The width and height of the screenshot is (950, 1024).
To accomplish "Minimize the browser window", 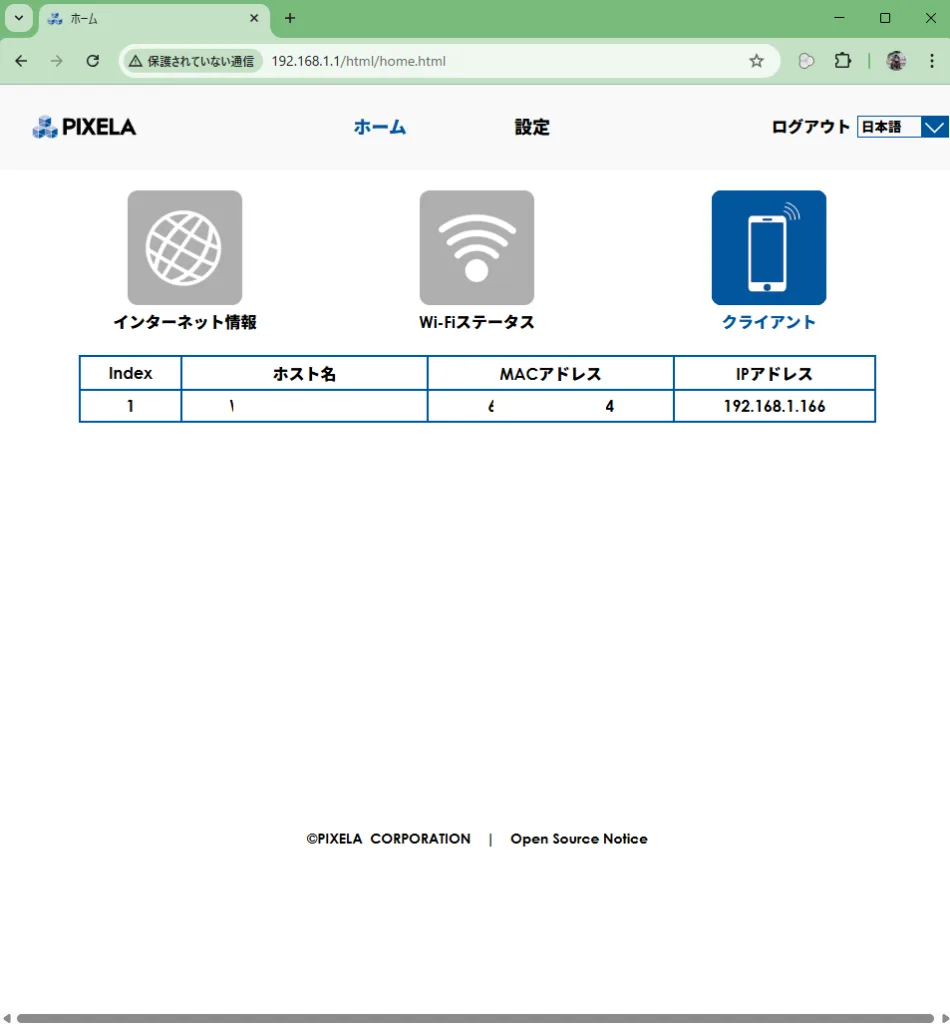I will (840, 18).
